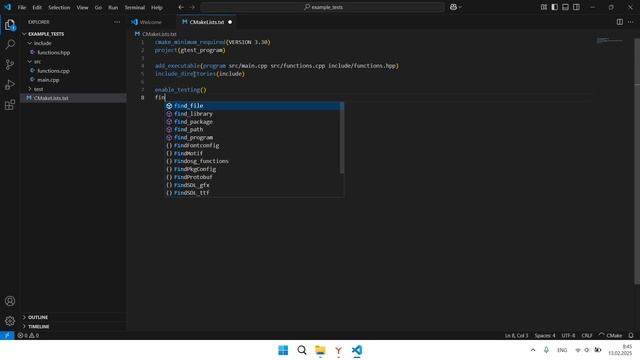Image resolution: width=640 pixels, height=360 pixels.
Task: Click the VS Code logo in title bar
Action: click(x=7, y=7)
